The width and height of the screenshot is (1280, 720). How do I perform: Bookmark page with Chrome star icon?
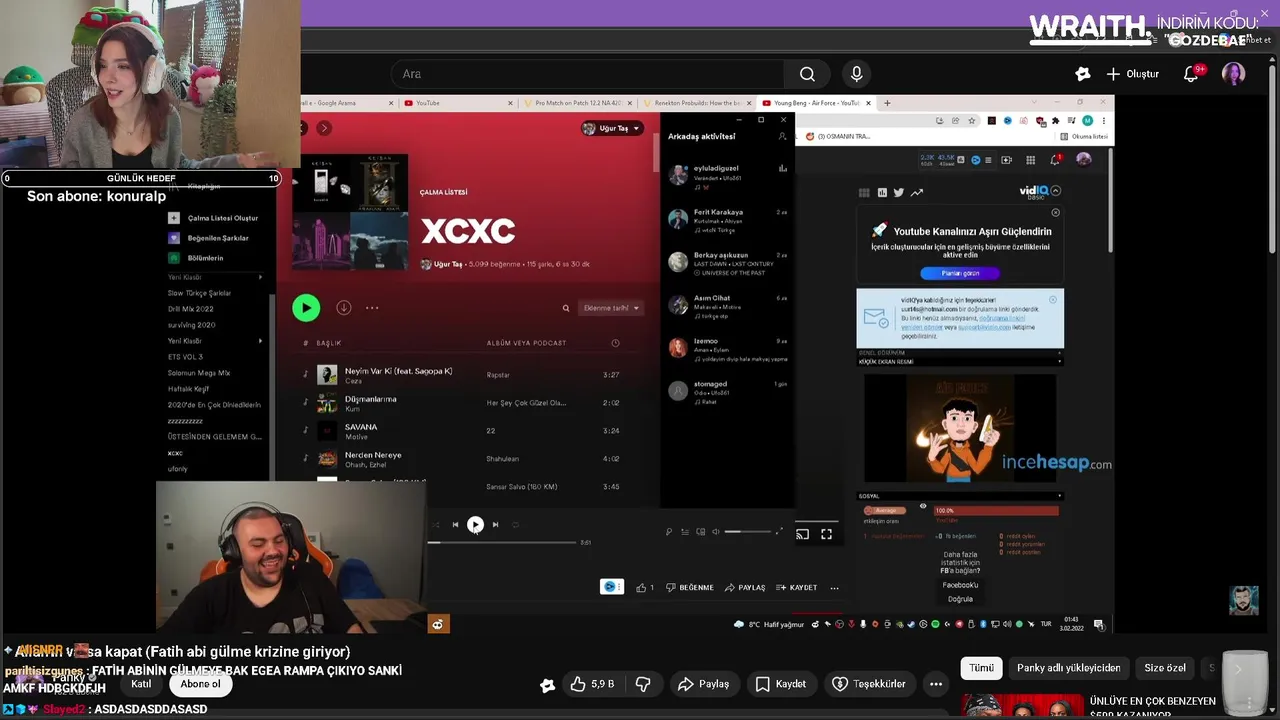point(971,121)
